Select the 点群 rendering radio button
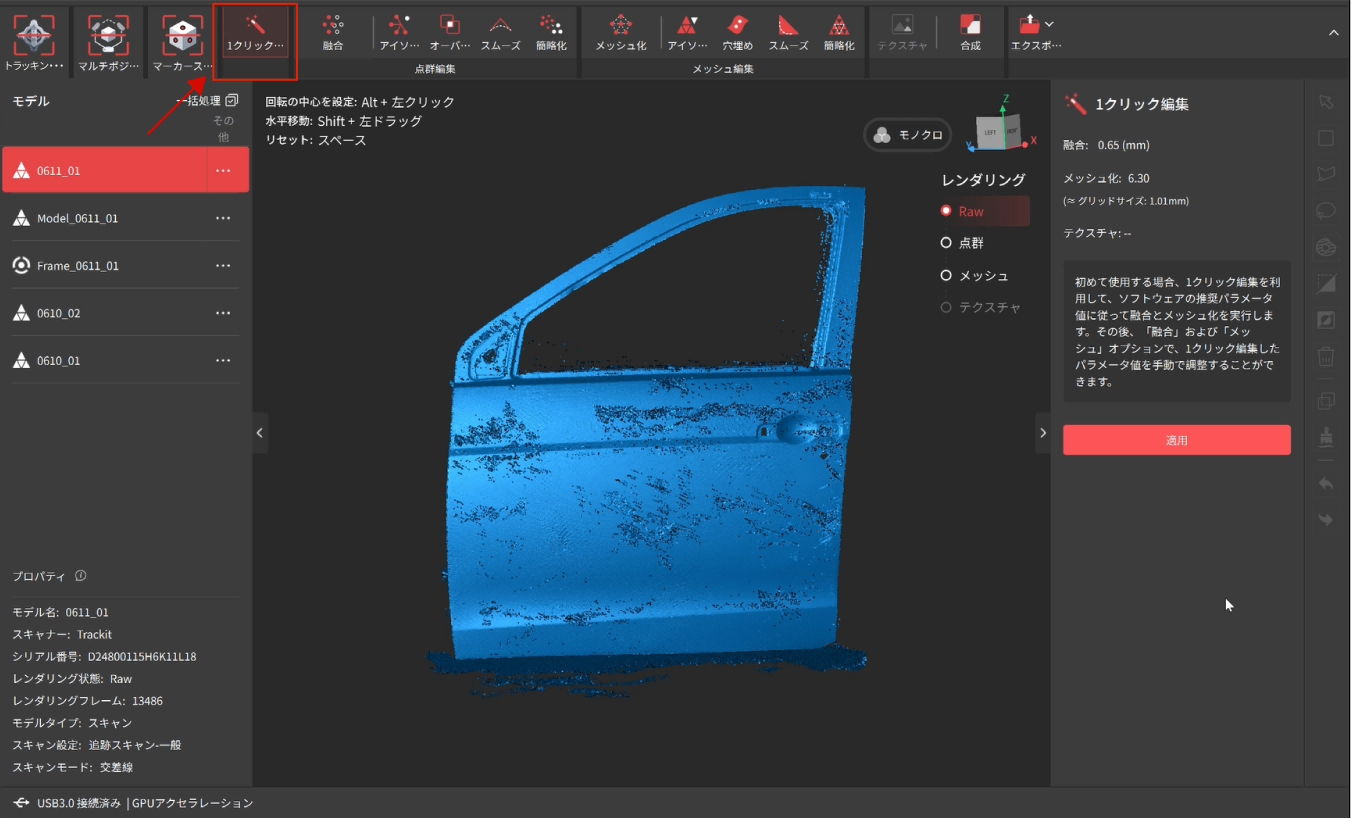The image size is (1351, 819). [946, 243]
